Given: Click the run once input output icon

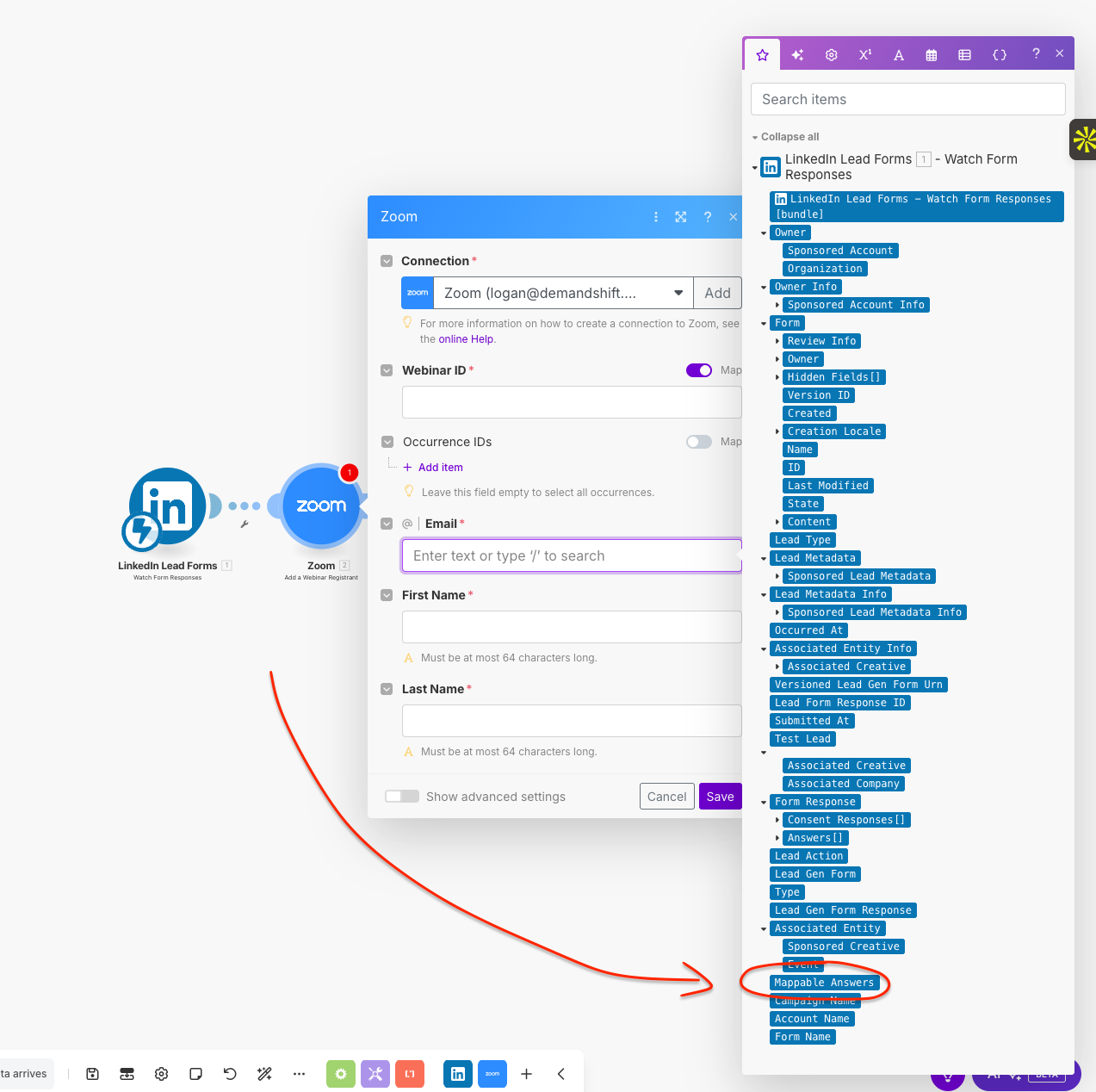Looking at the screenshot, I should (127, 1074).
